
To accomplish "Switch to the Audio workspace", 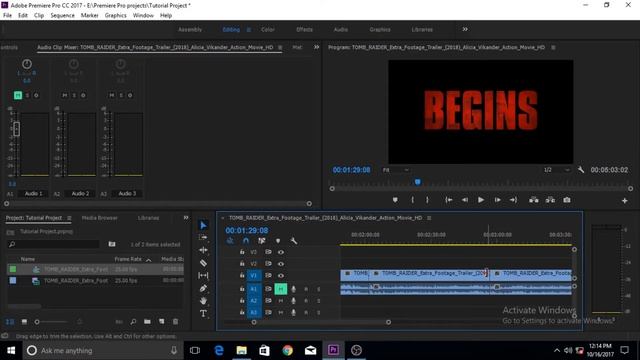I will click(x=341, y=29).
